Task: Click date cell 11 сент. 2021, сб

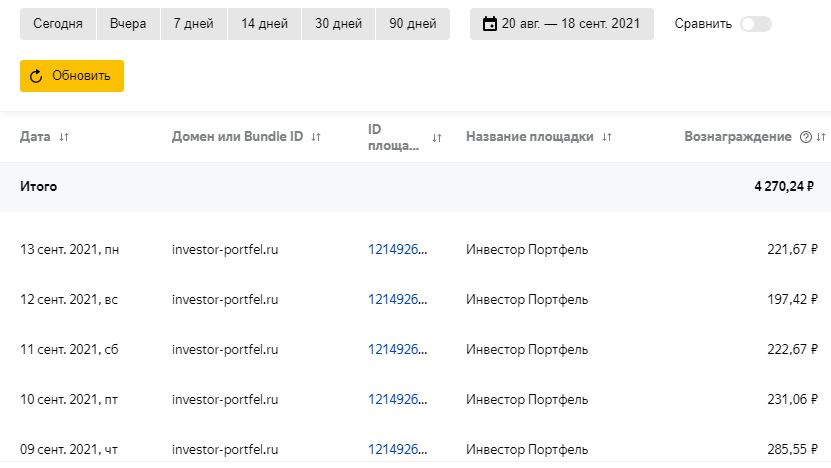Action: [x=69, y=349]
